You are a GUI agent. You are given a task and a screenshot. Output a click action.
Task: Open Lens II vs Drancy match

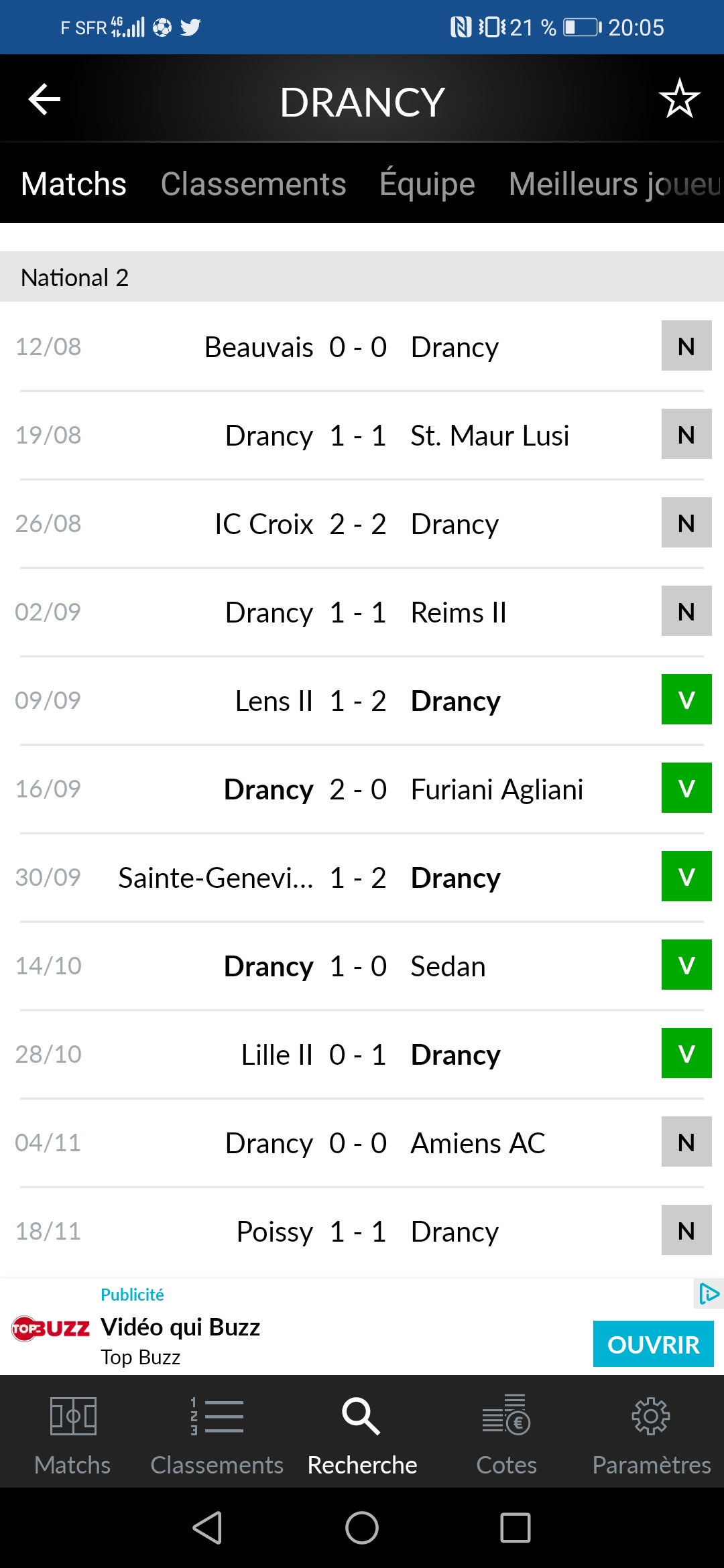[362, 700]
